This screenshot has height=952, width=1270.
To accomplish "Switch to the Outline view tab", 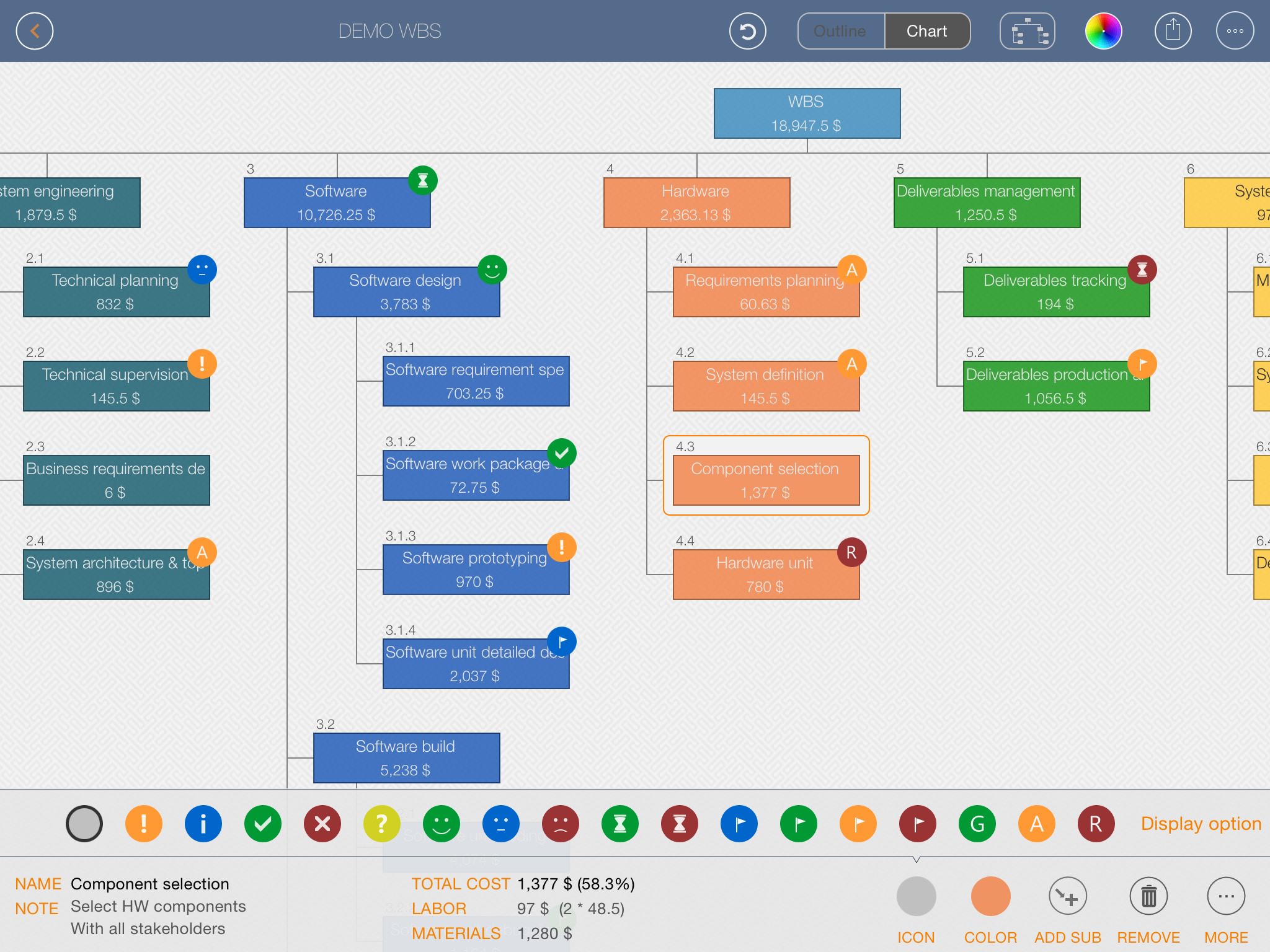I will [x=840, y=31].
